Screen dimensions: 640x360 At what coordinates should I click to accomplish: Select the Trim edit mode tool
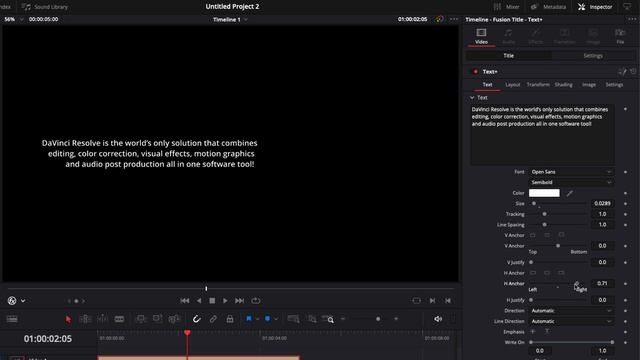click(x=85, y=319)
